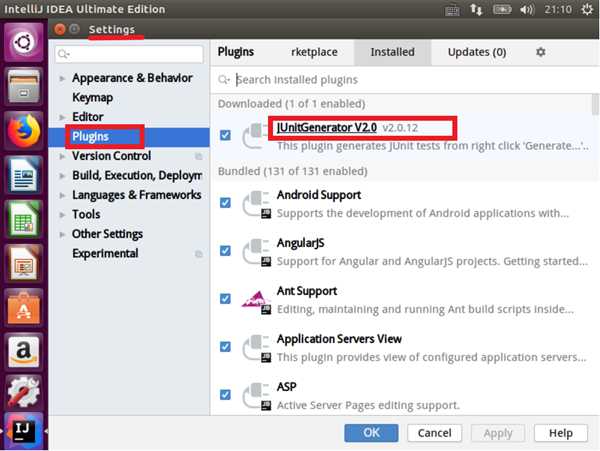
Task: Click Experimental project-level icon
Action: pyautogui.click(x=198, y=254)
